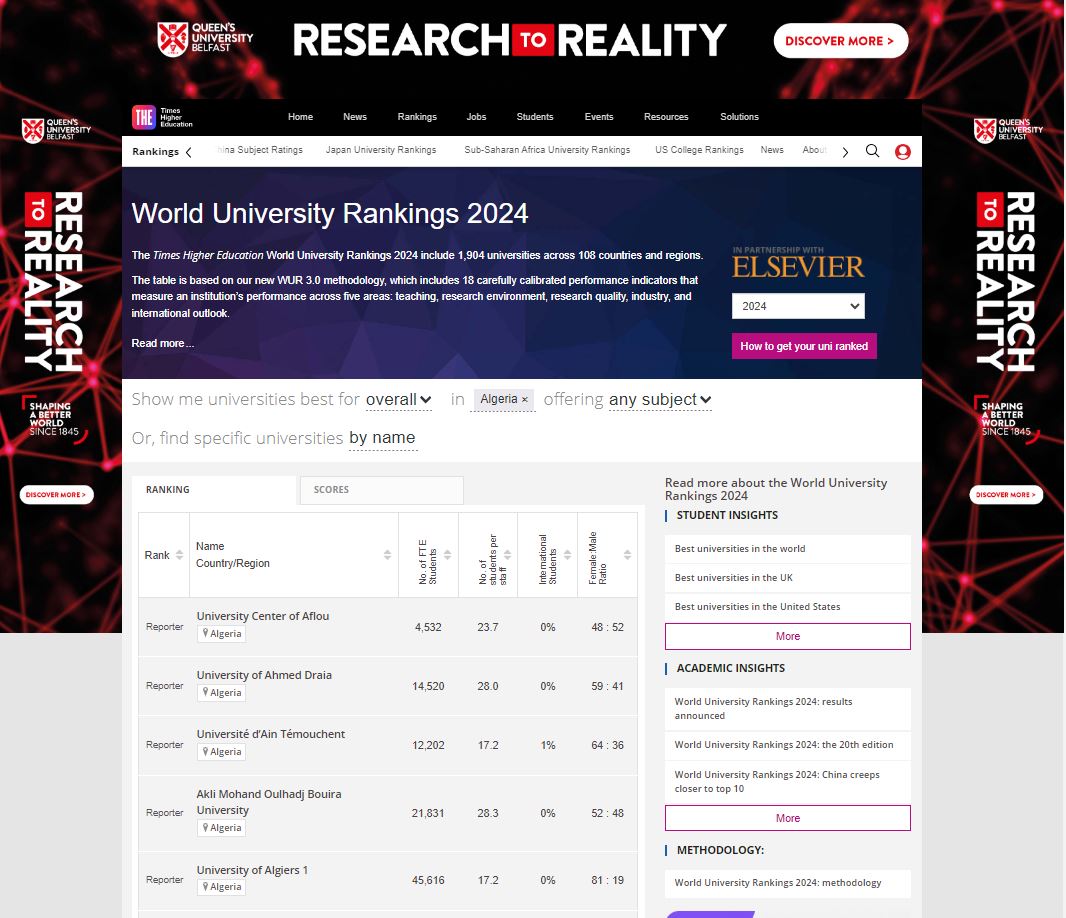Sort table by Rank column arrows

179,555
